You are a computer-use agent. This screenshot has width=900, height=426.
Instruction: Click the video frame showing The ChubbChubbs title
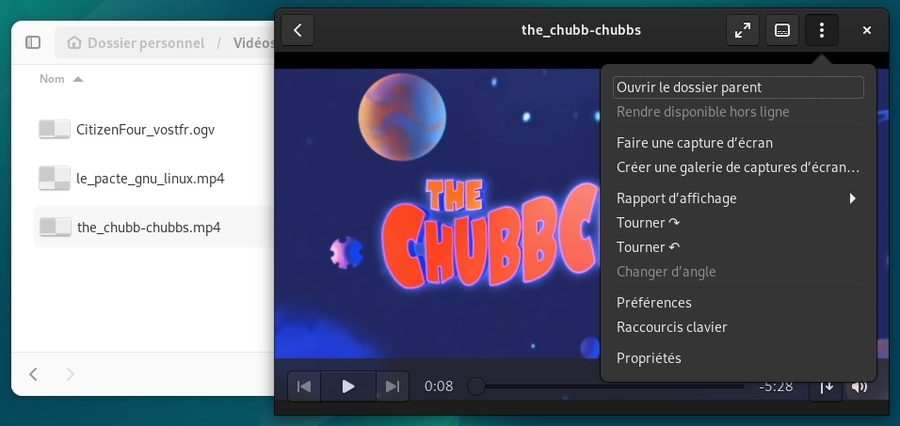[x=437, y=214]
